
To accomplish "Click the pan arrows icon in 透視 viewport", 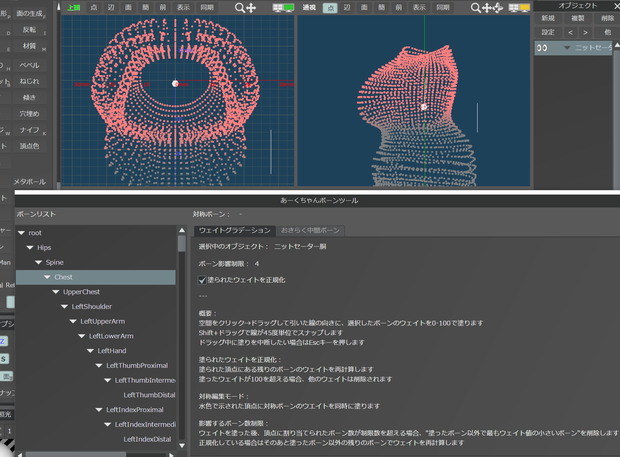I will click(487, 8).
